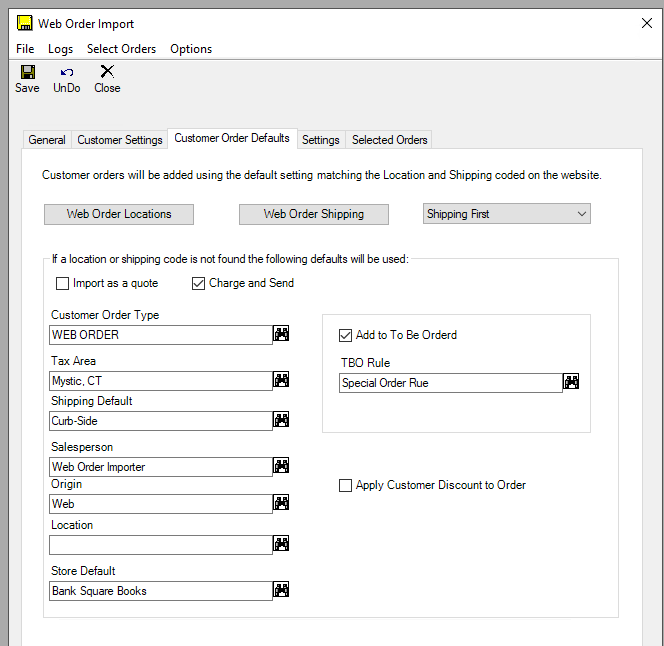Click the Save floppy disk icon
This screenshot has height=646, width=664.
click(x=28, y=72)
